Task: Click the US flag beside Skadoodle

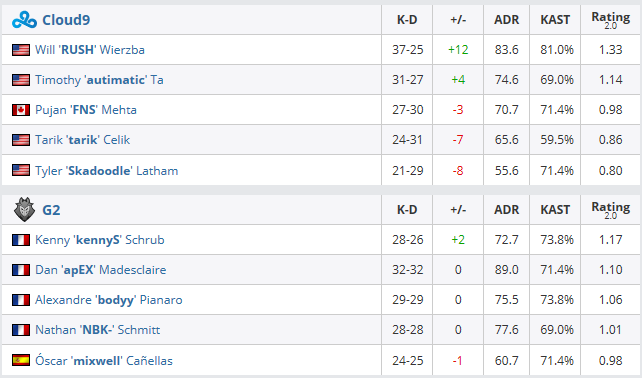Action: click(21, 170)
